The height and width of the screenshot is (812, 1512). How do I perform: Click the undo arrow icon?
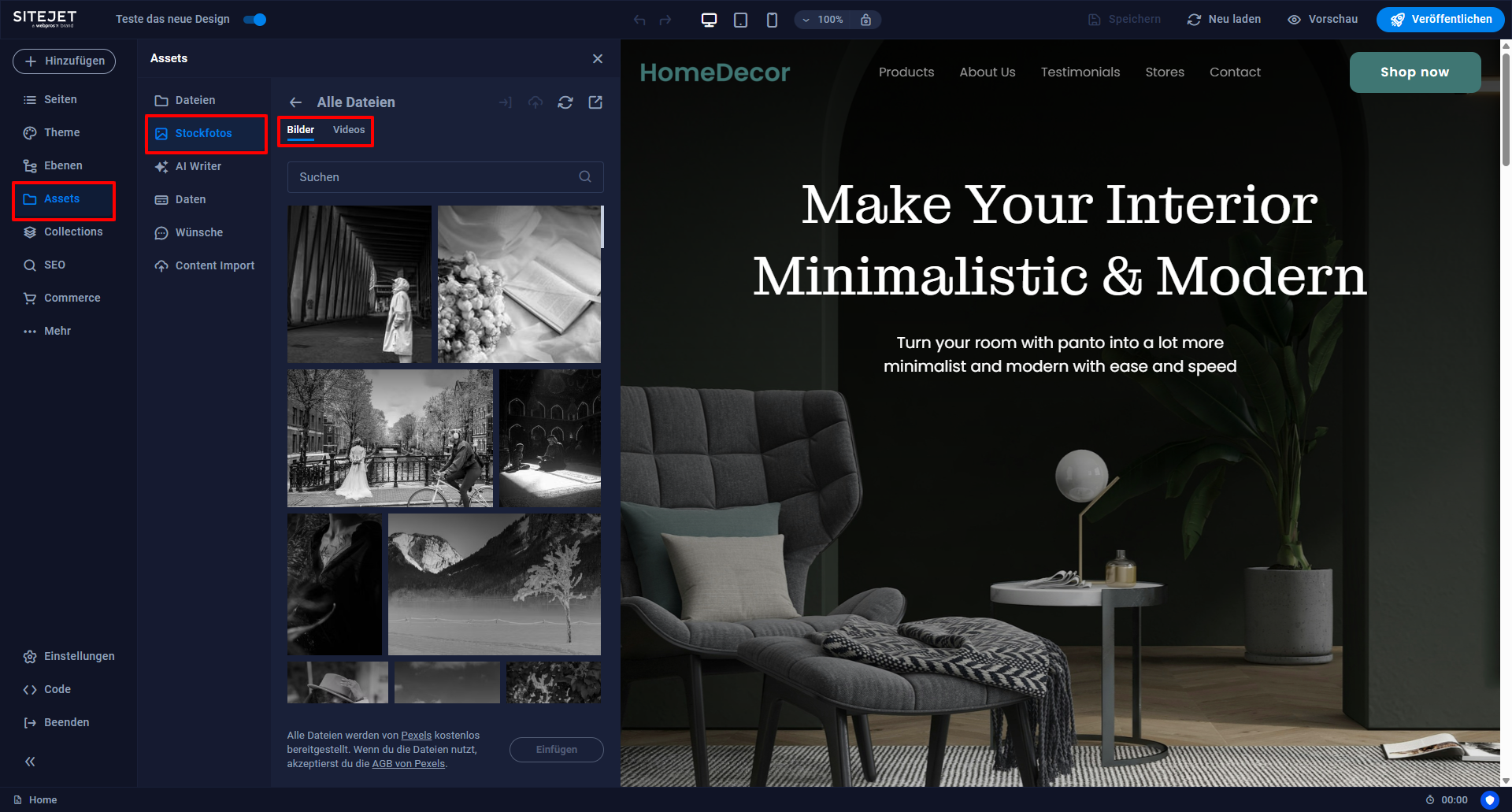[639, 20]
